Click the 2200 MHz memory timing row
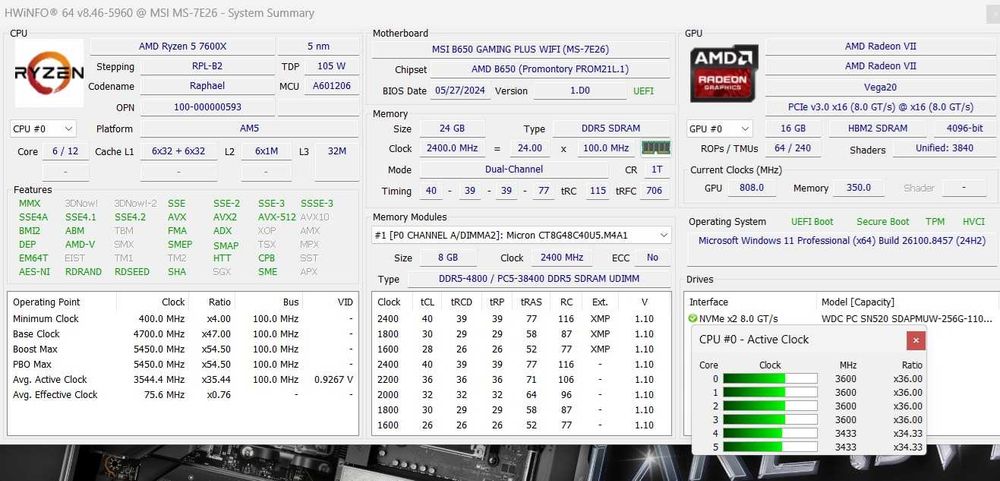Screen dimensions: 1000x481 [521, 380]
